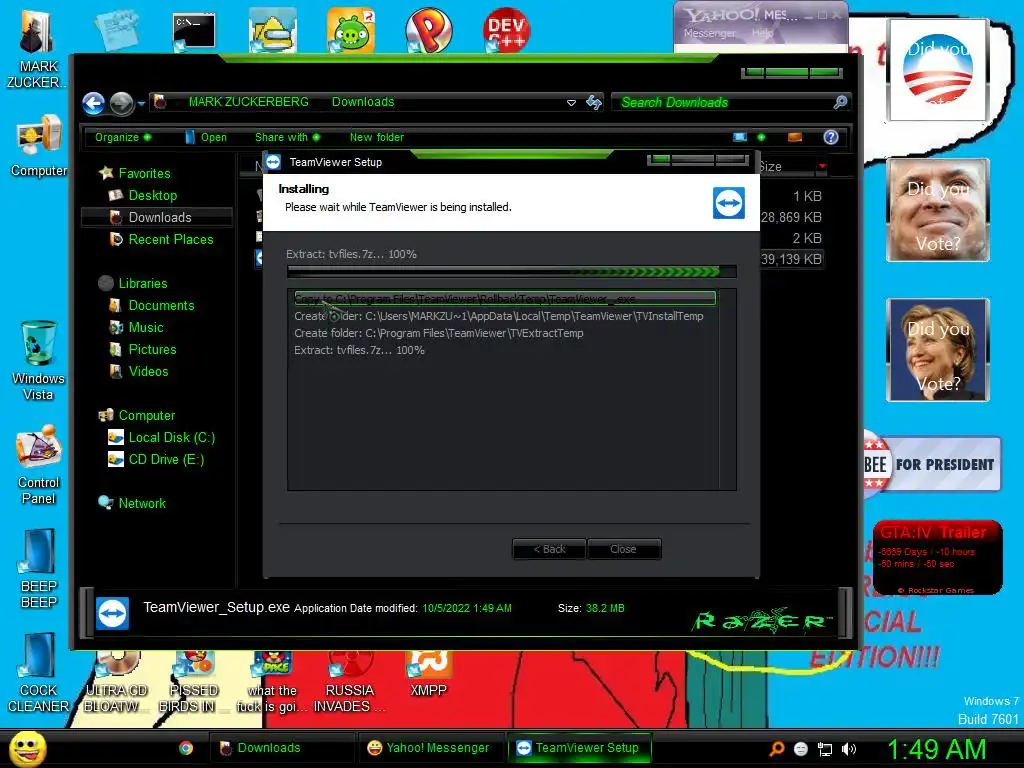Click change view icon in Explorer toolbar

(740, 137)
